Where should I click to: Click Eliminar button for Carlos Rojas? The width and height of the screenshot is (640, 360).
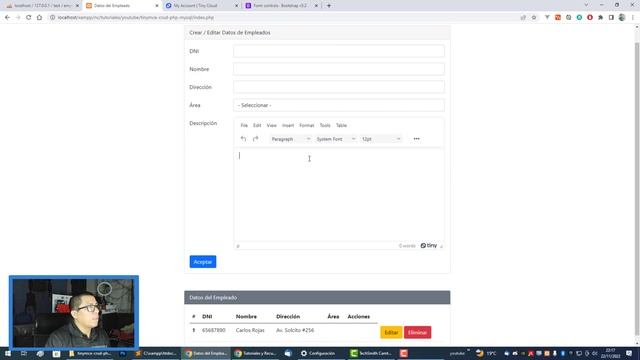[x=418, y=332]
